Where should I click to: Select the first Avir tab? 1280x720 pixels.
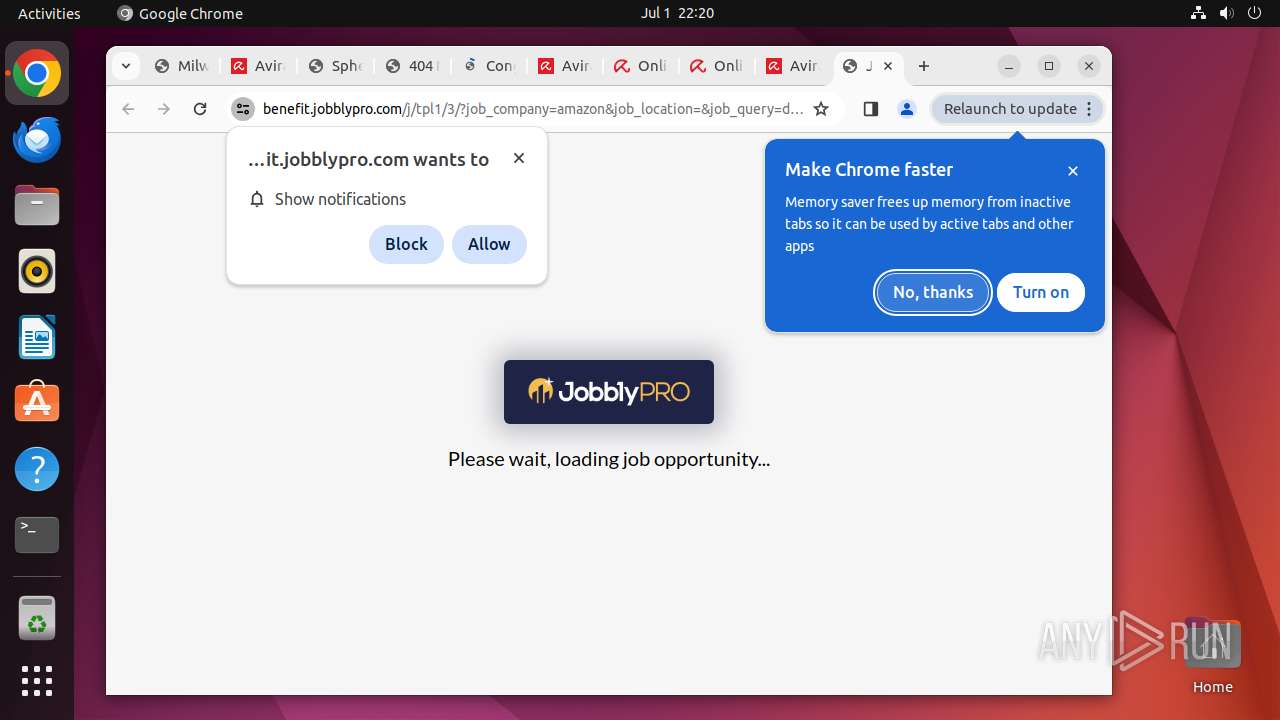coord(258,66)
